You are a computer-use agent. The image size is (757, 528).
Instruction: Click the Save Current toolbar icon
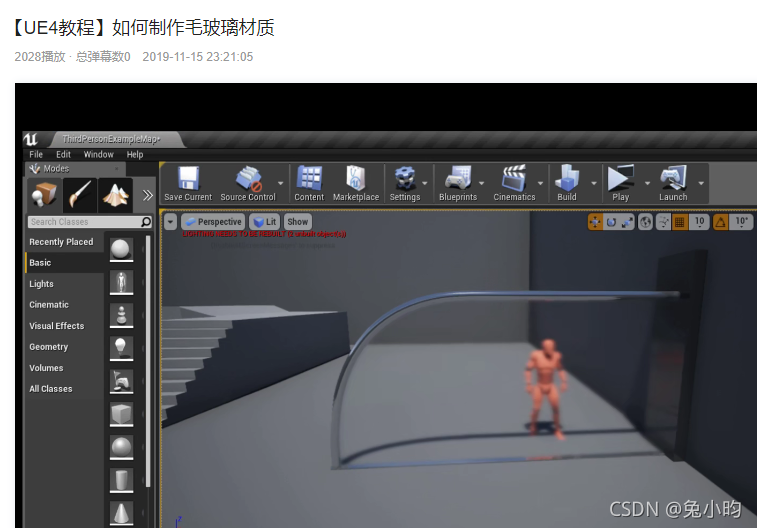click(x=188, y=183)
